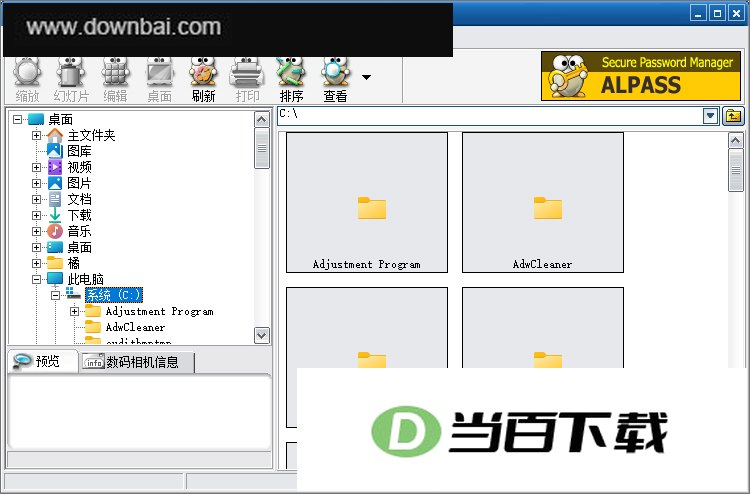750x494 pixels.
Task: Switch to 数码相机信息 camera info tab
Action: point(137,362)
